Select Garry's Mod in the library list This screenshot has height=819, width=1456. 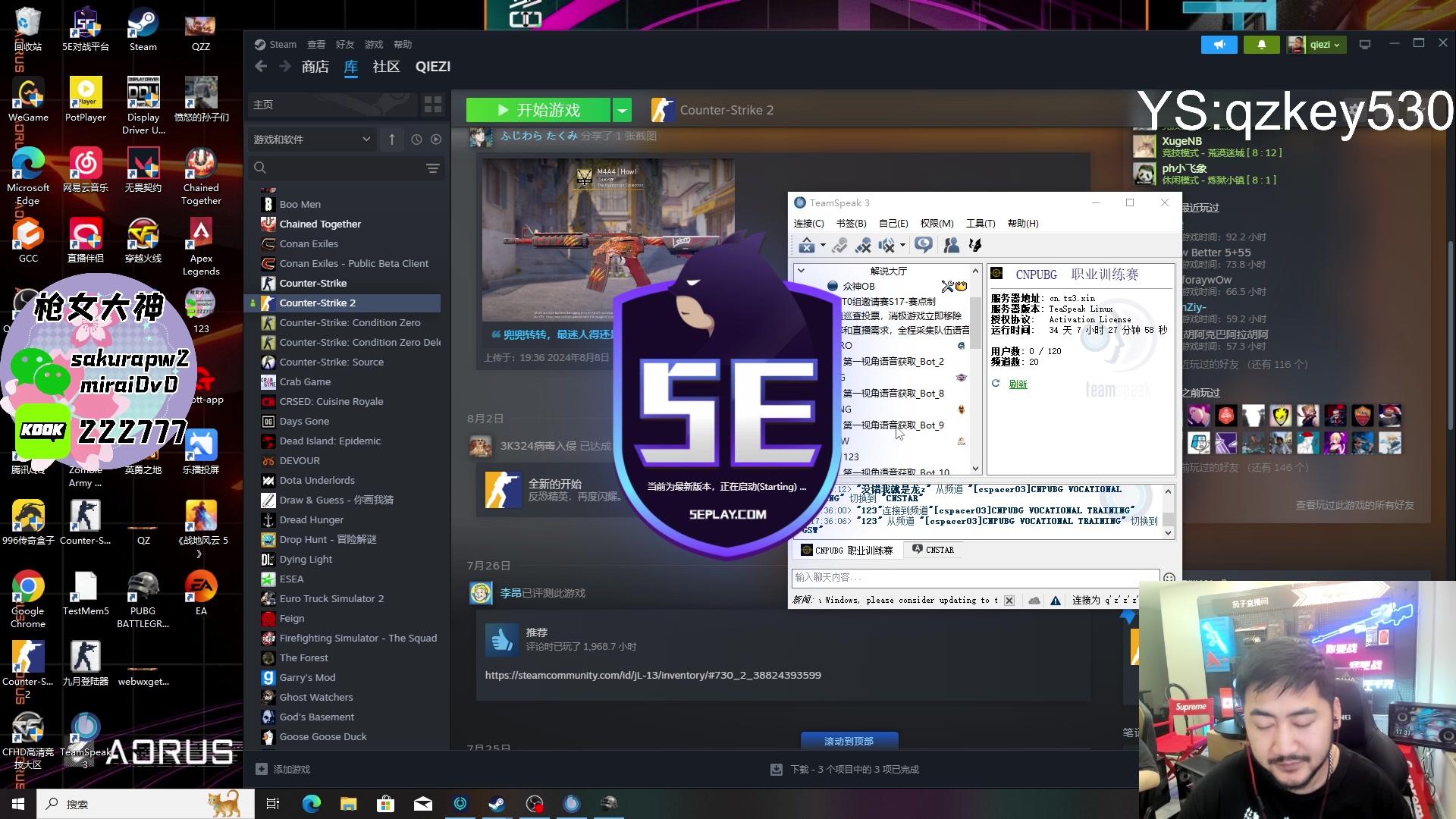(307, 677)
